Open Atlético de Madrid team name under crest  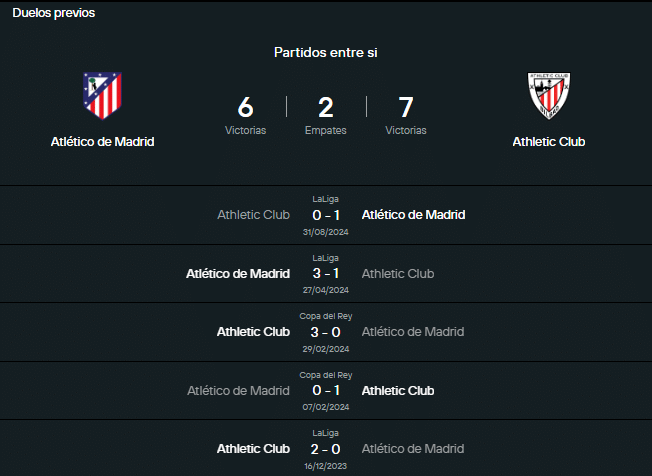pos(102,142)
